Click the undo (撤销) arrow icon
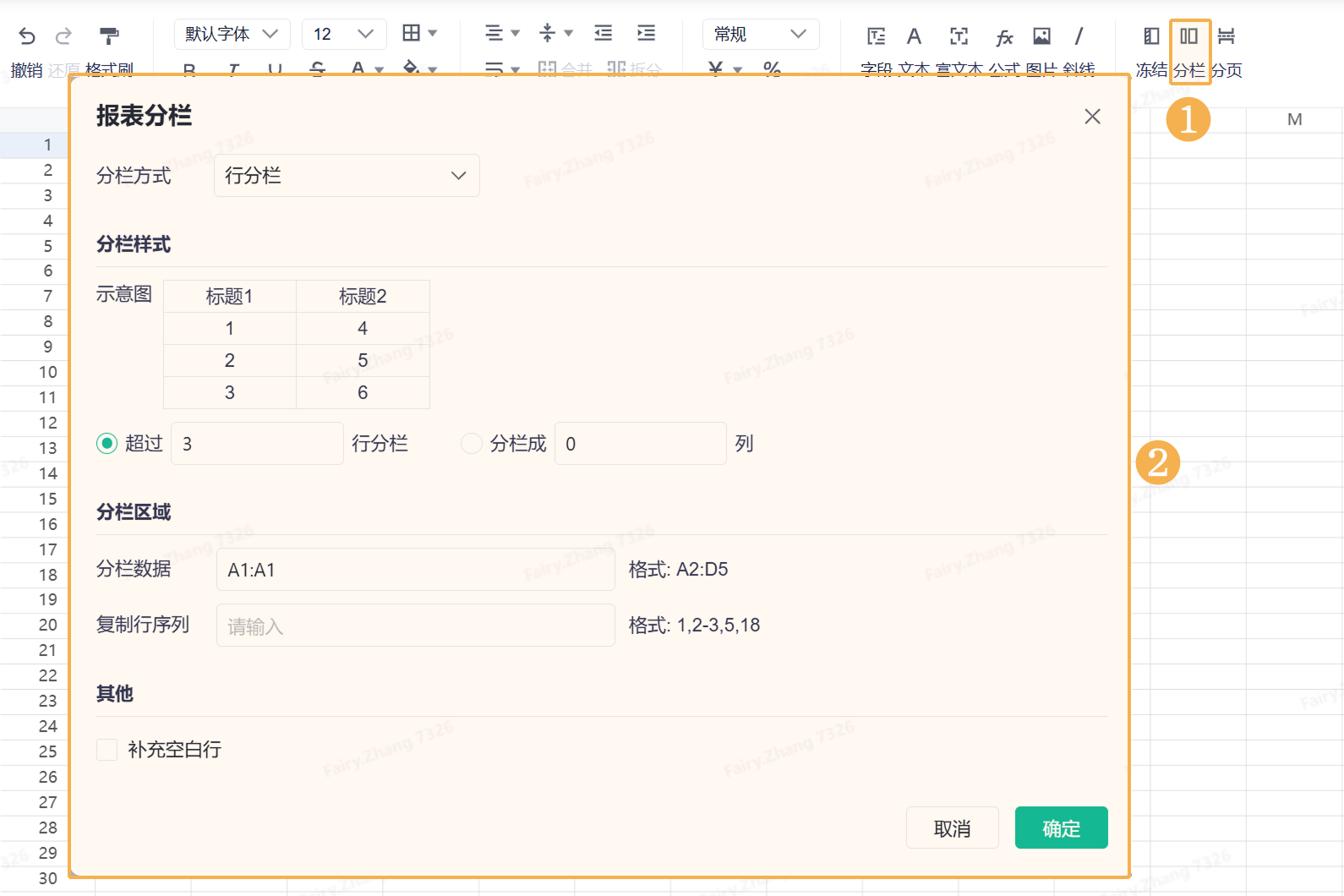 (x=27, y=36)
